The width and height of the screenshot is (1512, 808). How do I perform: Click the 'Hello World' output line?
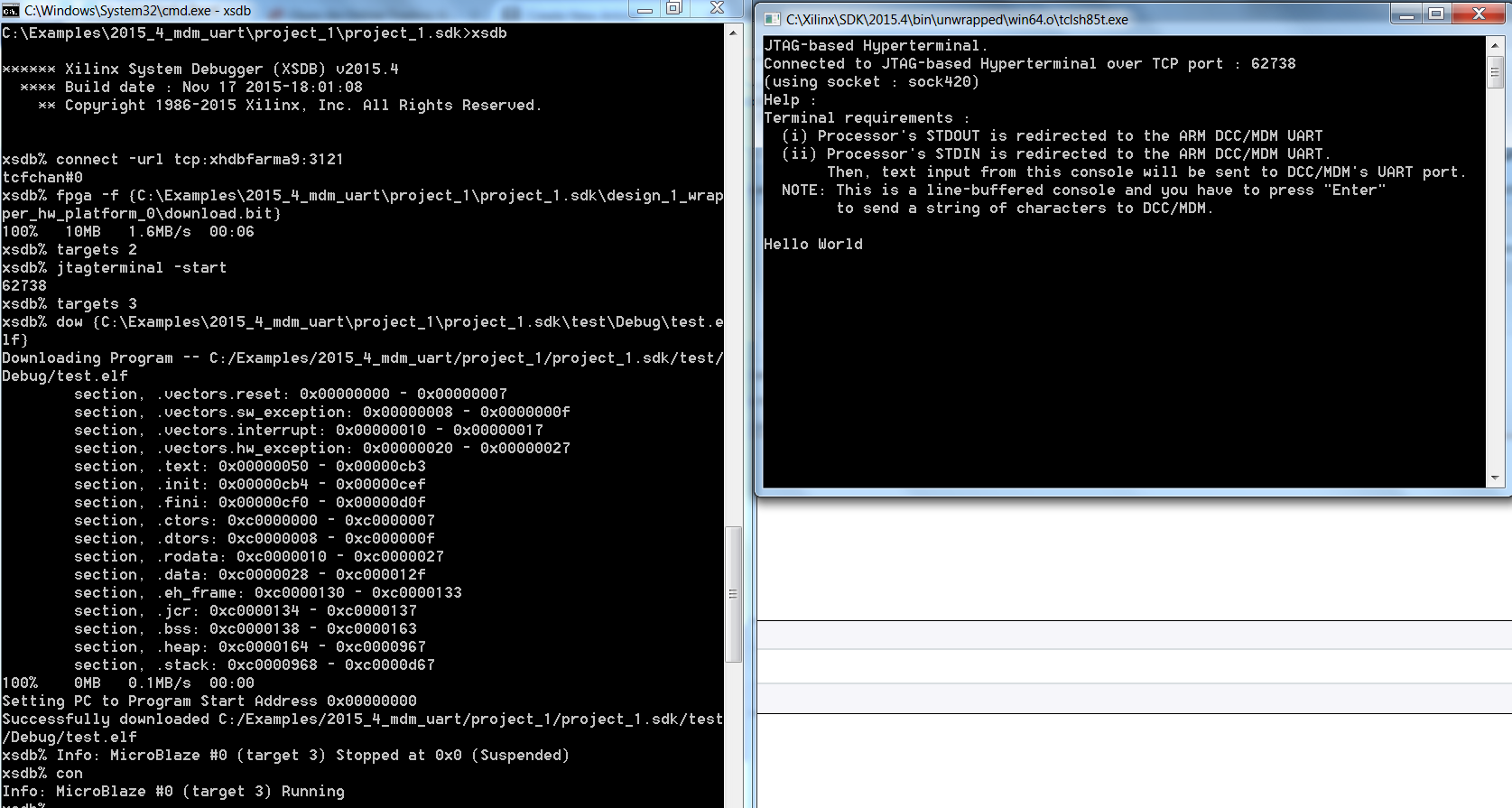(x=813, y=244)
